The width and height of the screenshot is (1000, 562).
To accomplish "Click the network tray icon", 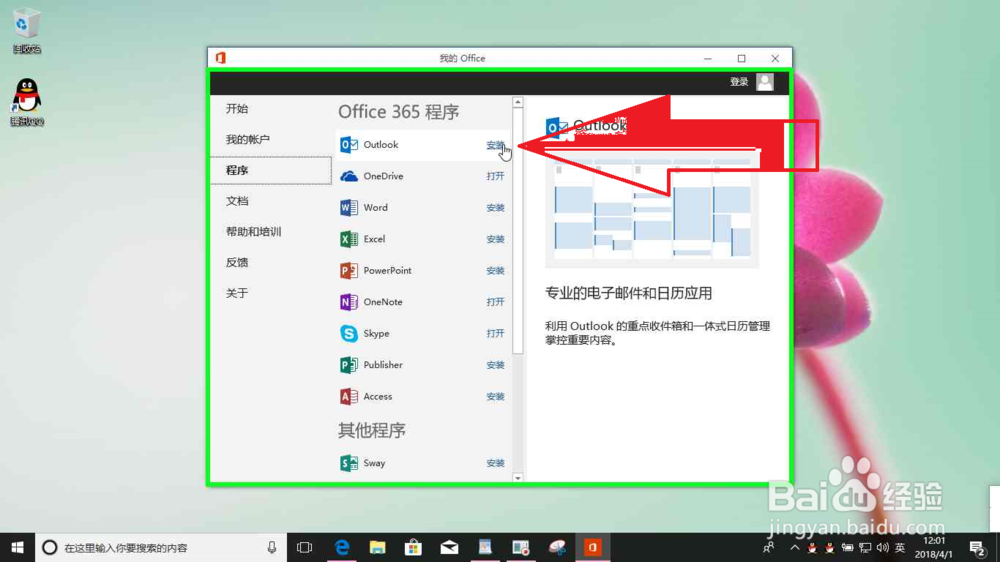I will tap(865, 547).
